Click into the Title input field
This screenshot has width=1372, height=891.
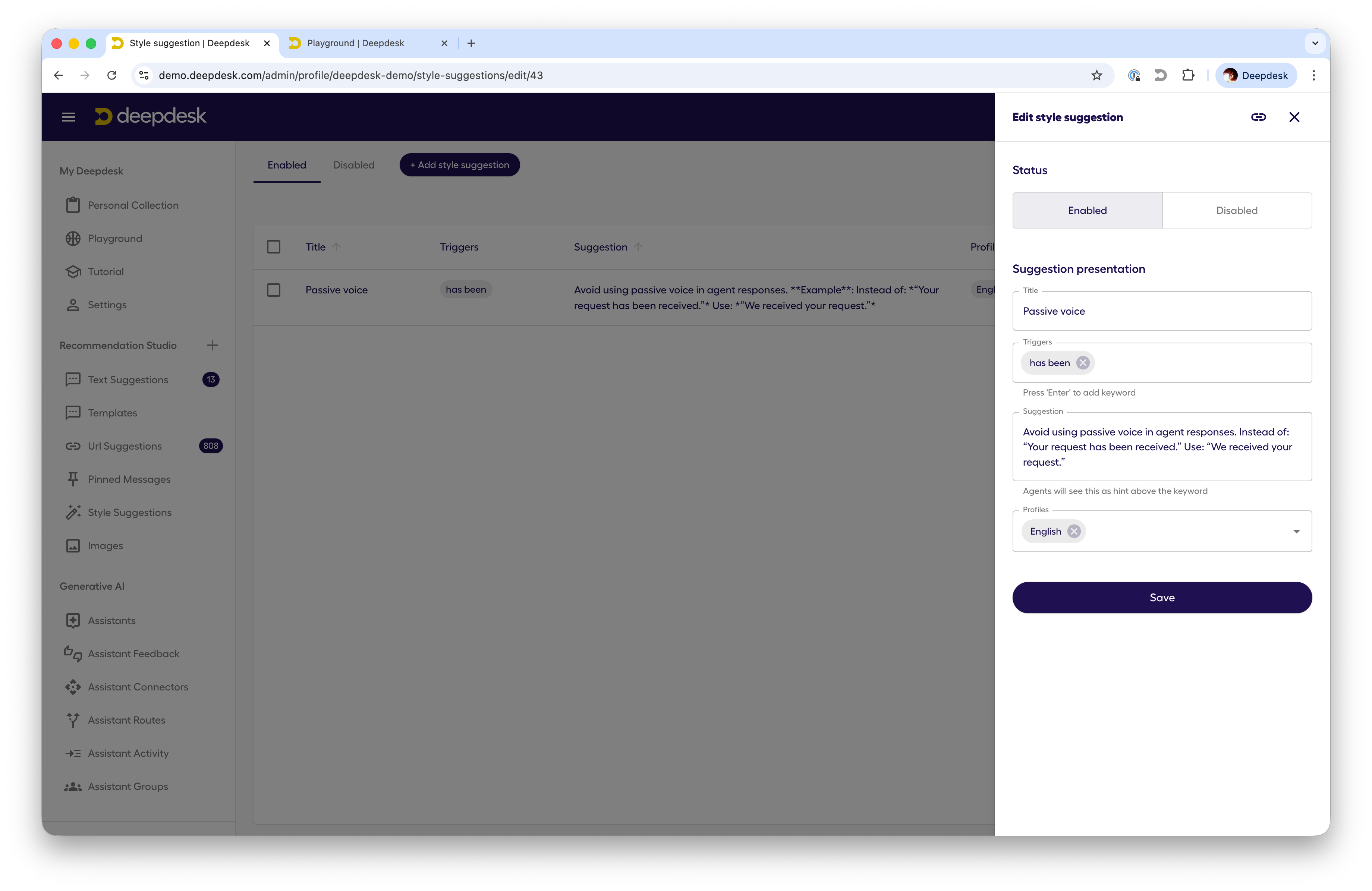tap(1162, 311)
